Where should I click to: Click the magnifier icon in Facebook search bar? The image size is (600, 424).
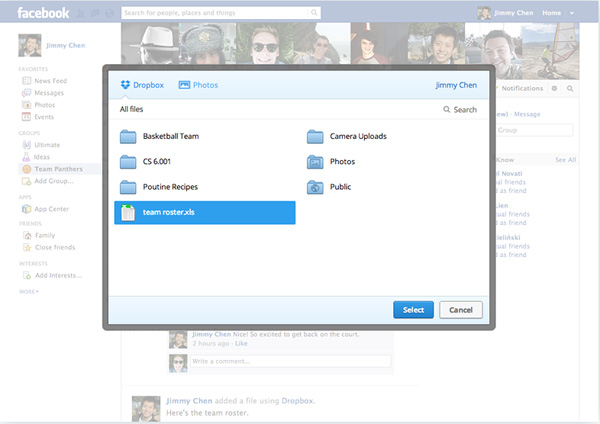(314, 13)
